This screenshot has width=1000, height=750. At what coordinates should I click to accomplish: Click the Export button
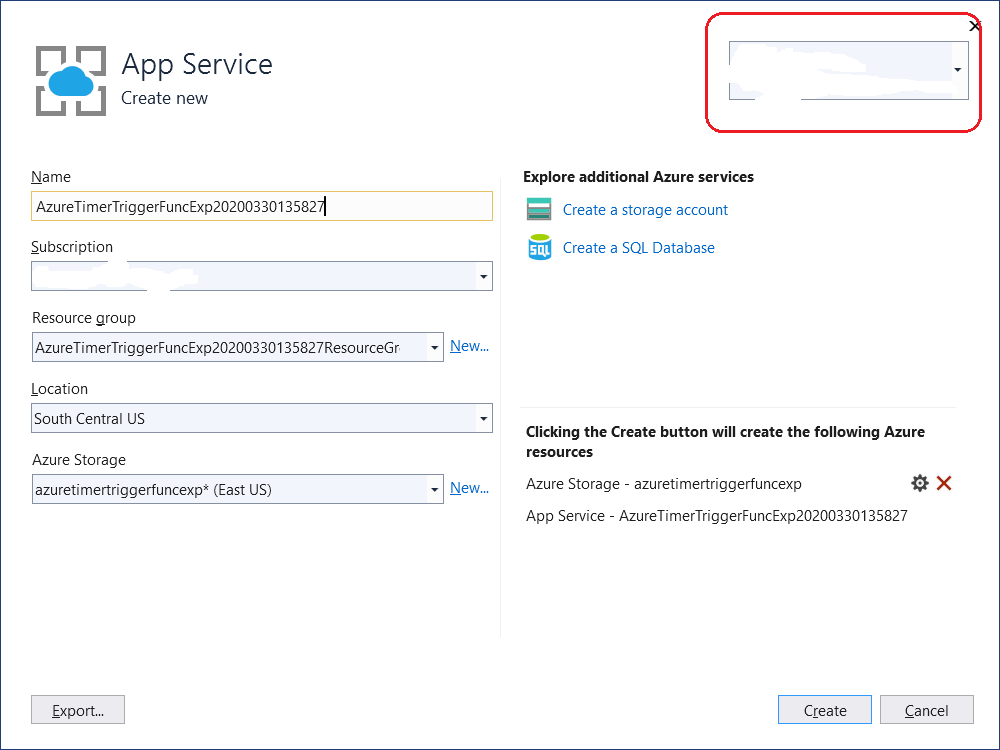click(x=78, y=710)
